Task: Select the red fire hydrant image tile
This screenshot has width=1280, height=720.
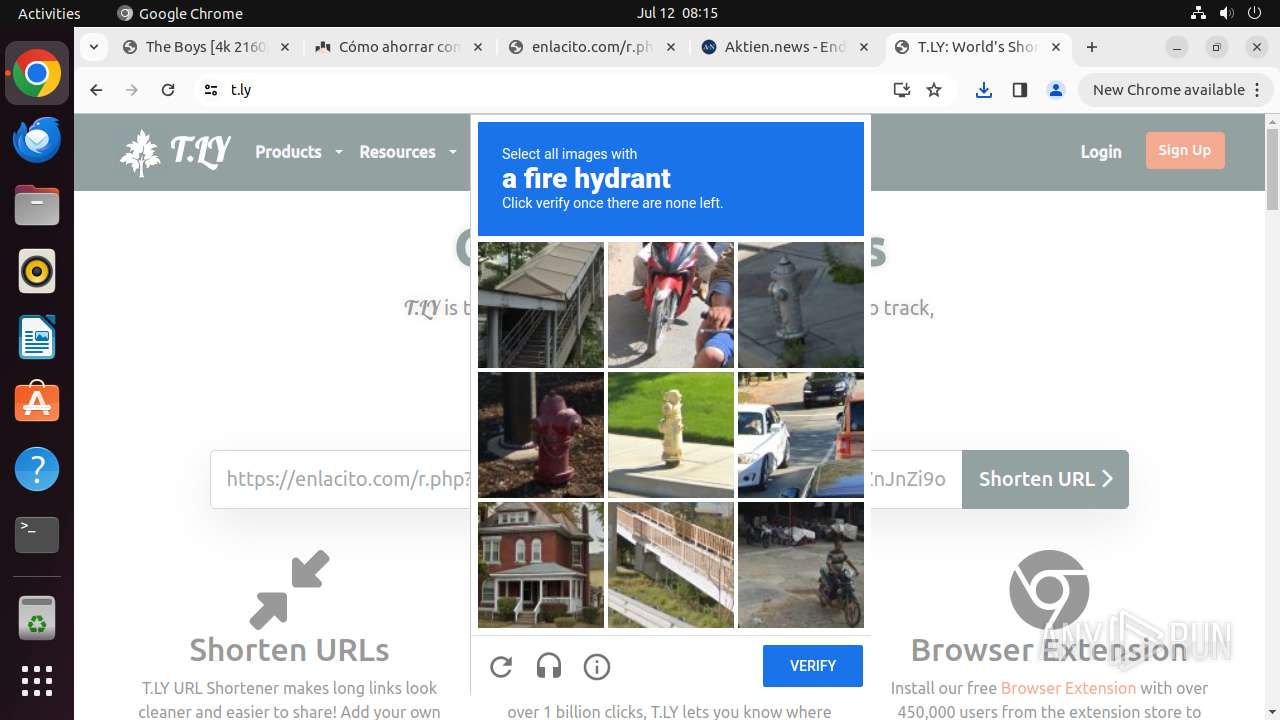Action: click(x=541, y=435)
